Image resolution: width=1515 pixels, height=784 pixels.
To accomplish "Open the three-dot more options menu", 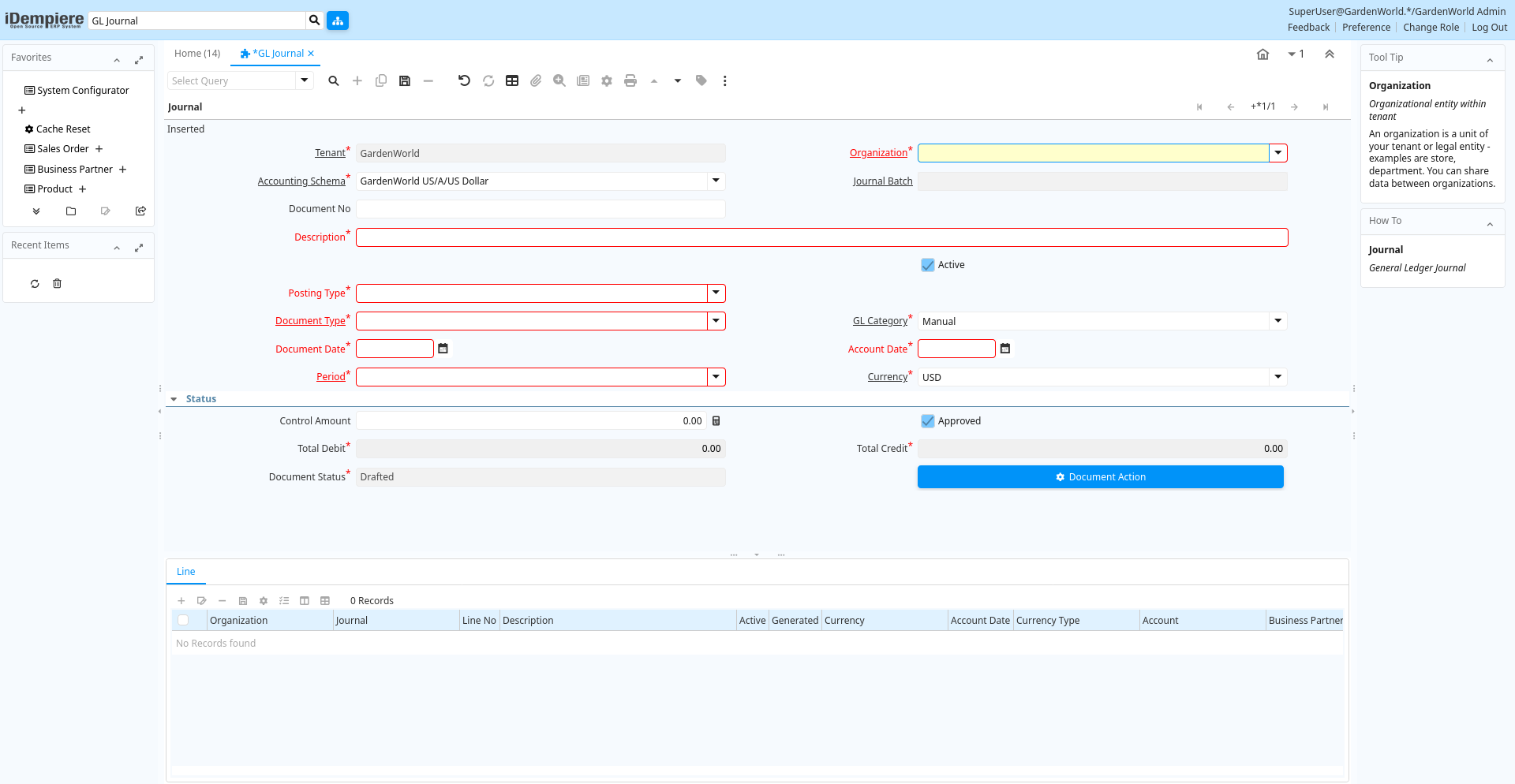I will pos(725,80).
